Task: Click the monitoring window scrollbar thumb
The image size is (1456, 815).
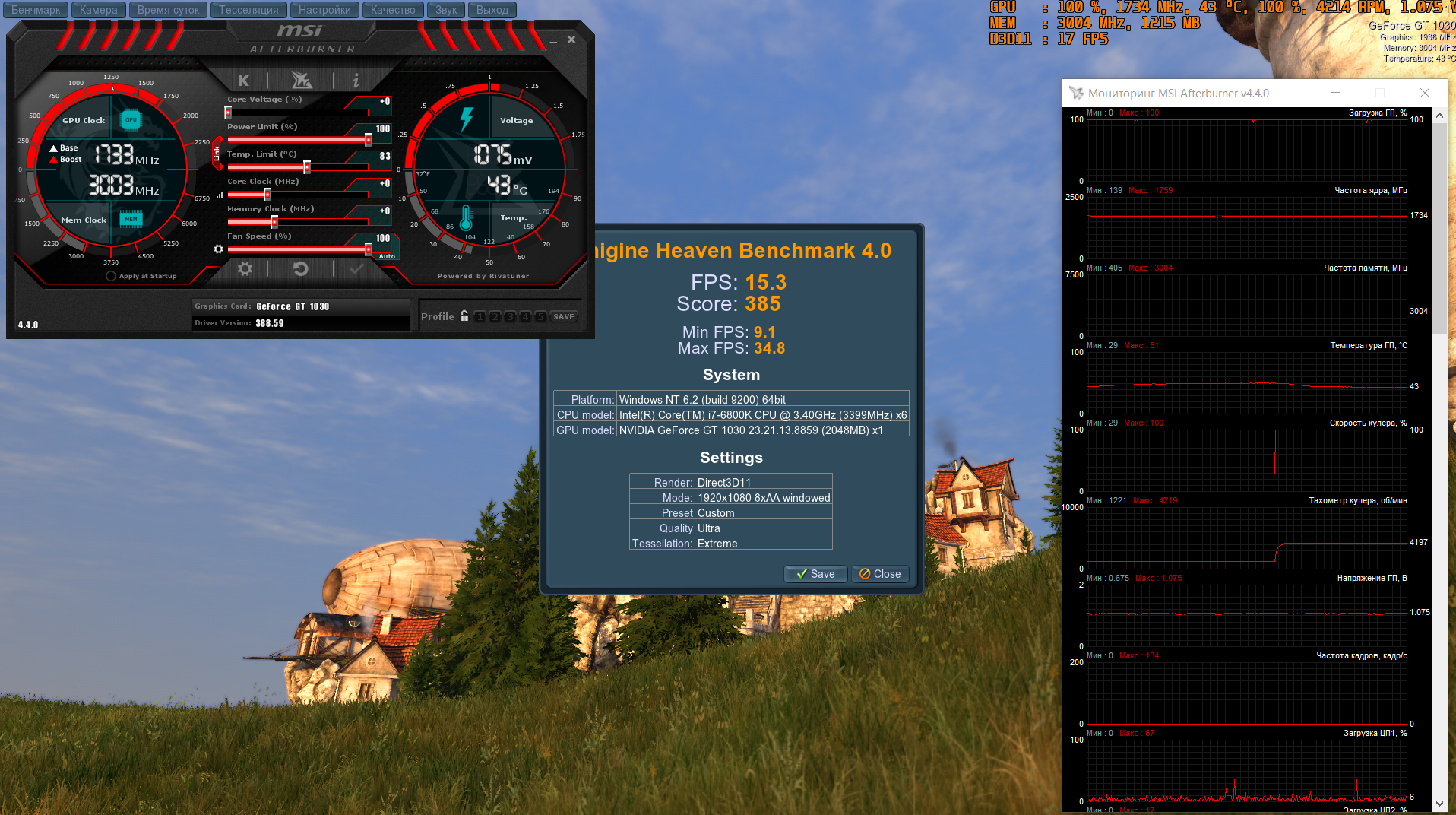Action: (x=1439, y=228)
